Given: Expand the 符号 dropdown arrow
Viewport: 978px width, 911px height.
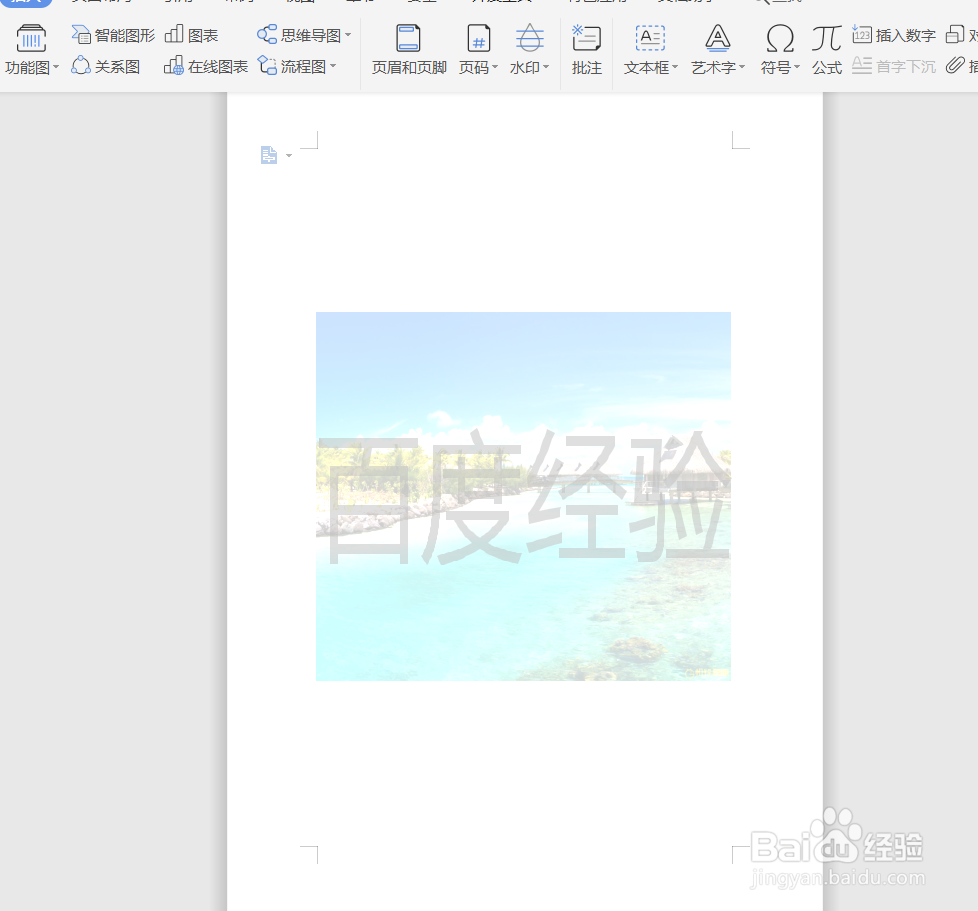Looking at the screenshot, I should pyautogui.click(x=796, y=67).
